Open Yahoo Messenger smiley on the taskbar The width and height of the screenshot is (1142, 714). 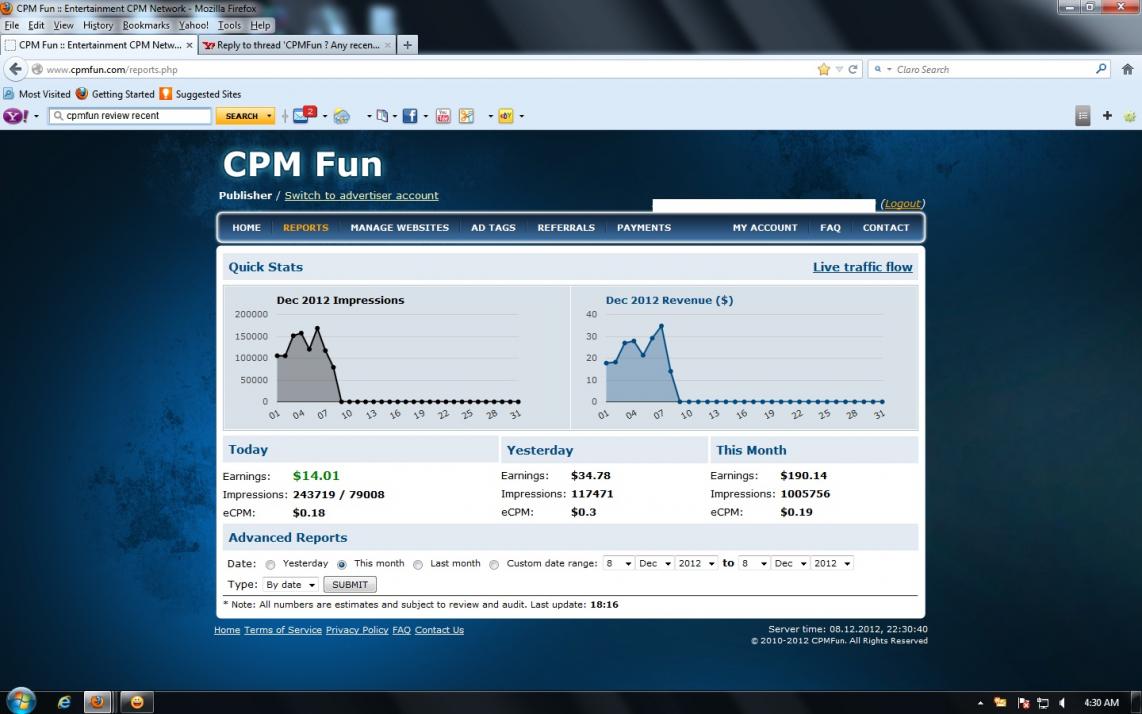coord(136,702)
